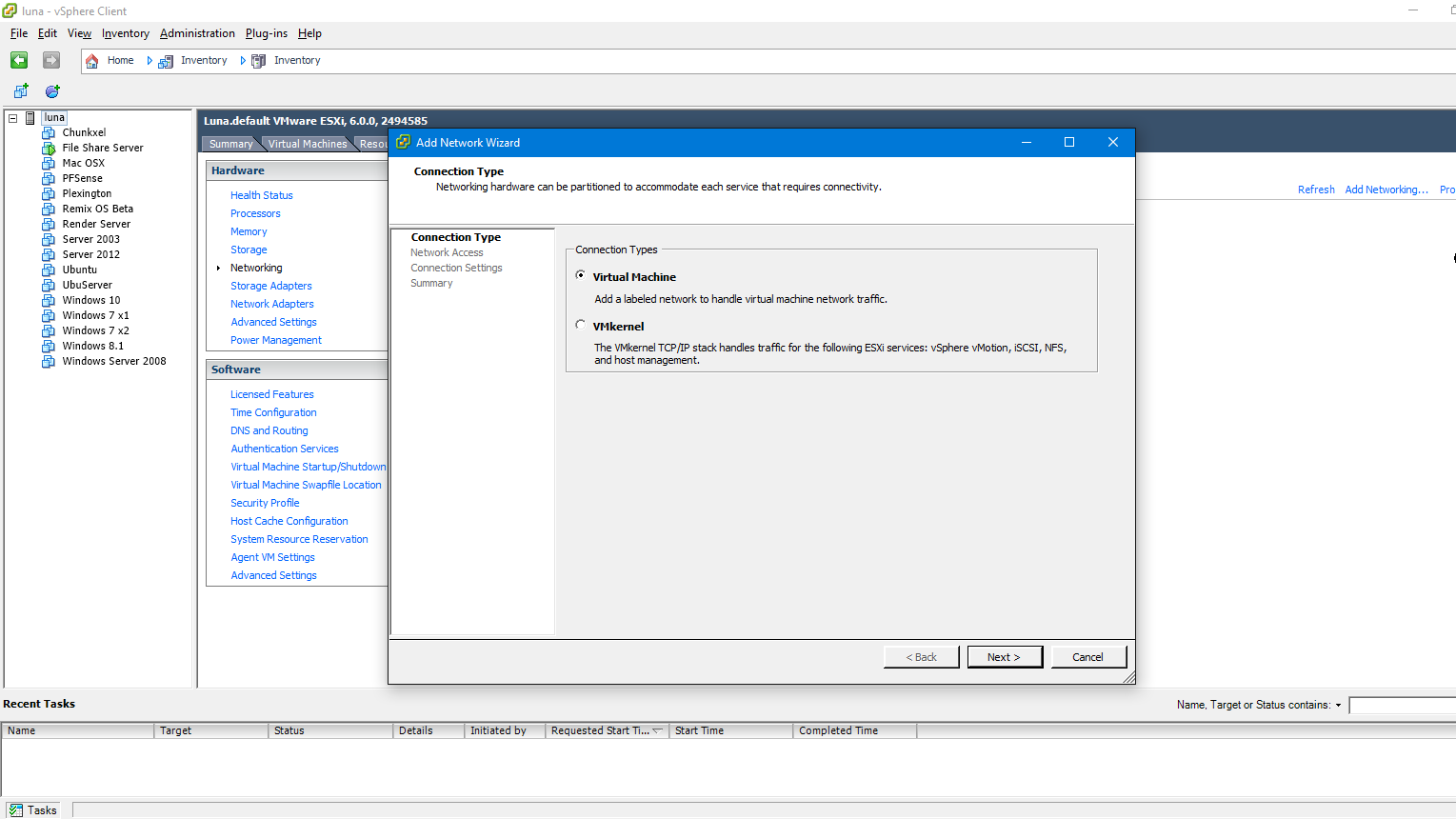Open Storage Adapters link
The image size is (1456, 819).
(x=271, y=286)
